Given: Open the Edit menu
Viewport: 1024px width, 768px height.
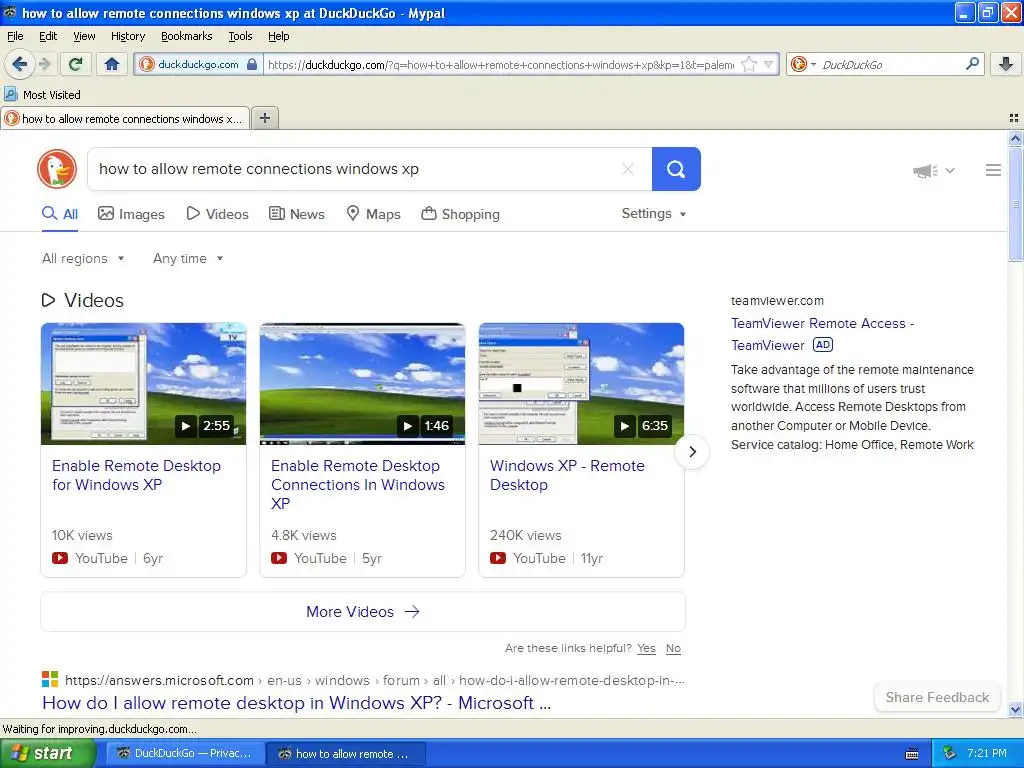Looking at the screenshot, I should [48, 36].
